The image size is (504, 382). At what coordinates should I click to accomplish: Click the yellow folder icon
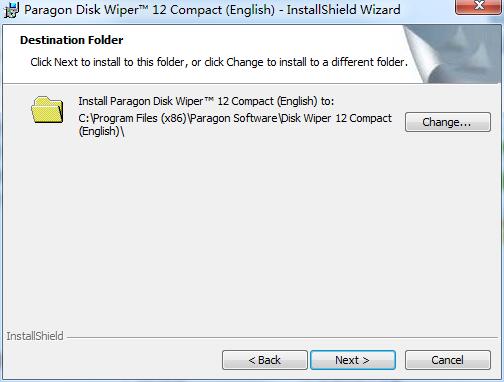[47, 110]
